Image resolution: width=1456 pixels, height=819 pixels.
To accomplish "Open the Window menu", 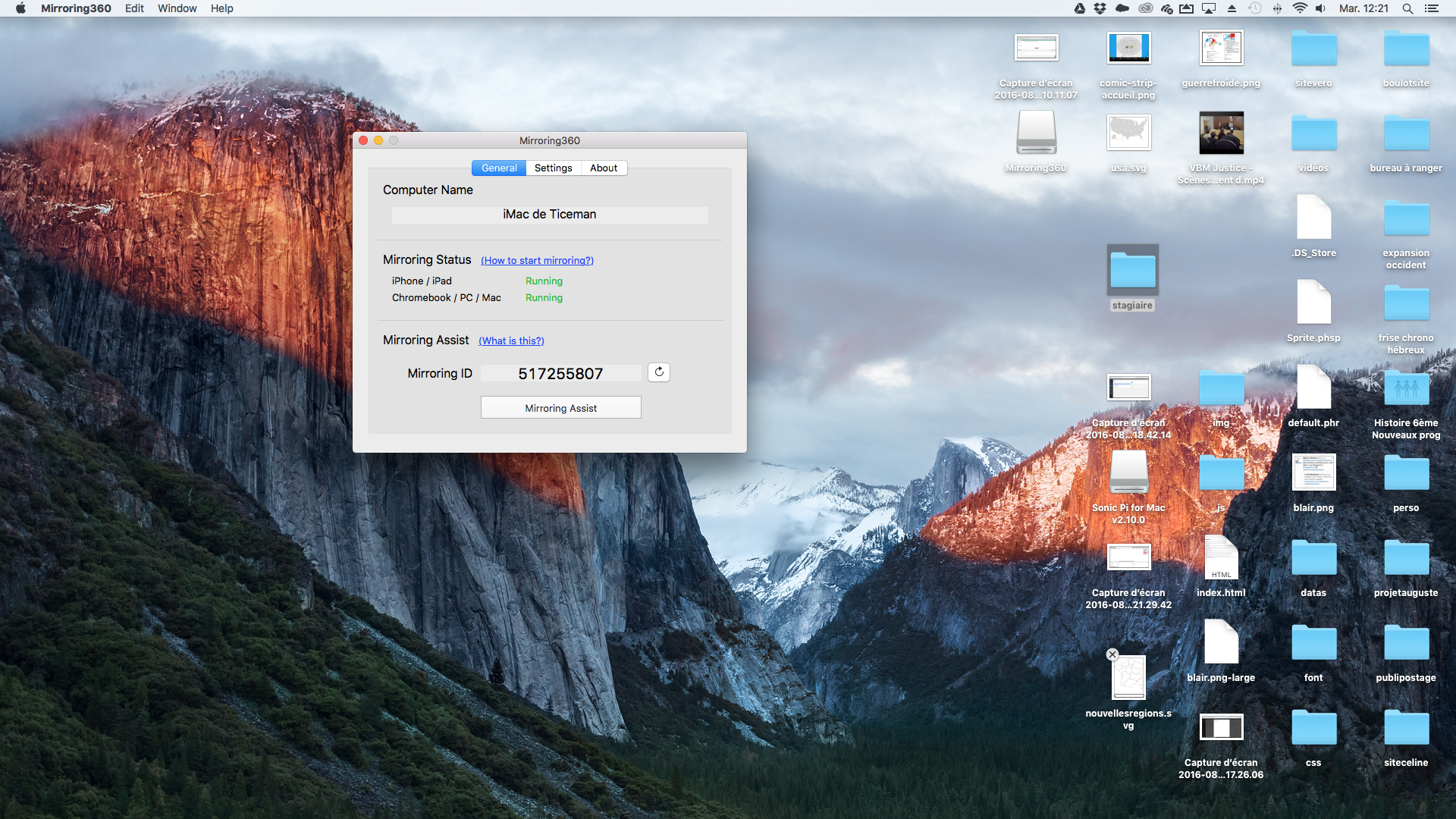I will coord(177,8).
